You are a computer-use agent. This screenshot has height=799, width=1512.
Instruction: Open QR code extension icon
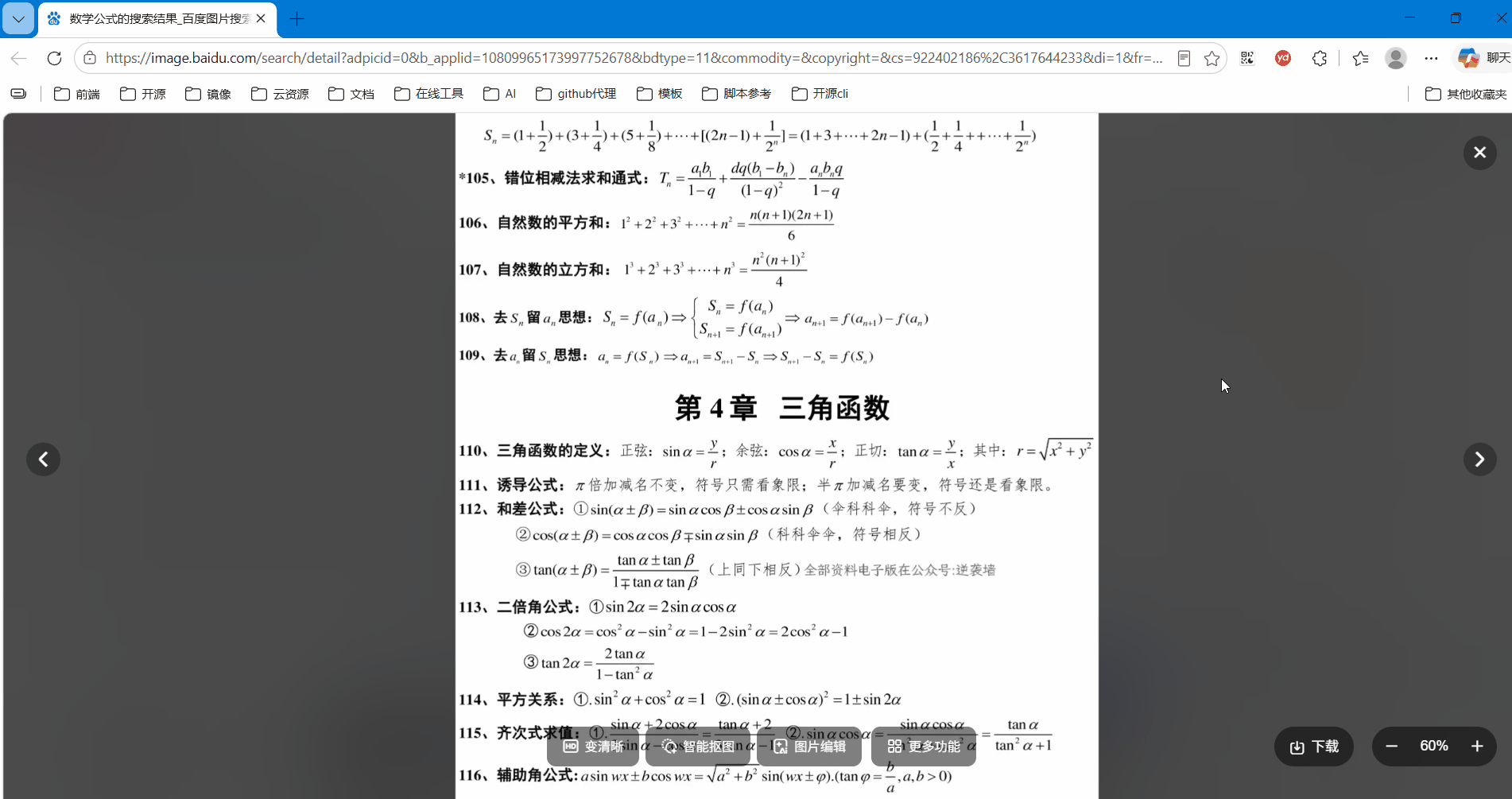pos(1247,58)
